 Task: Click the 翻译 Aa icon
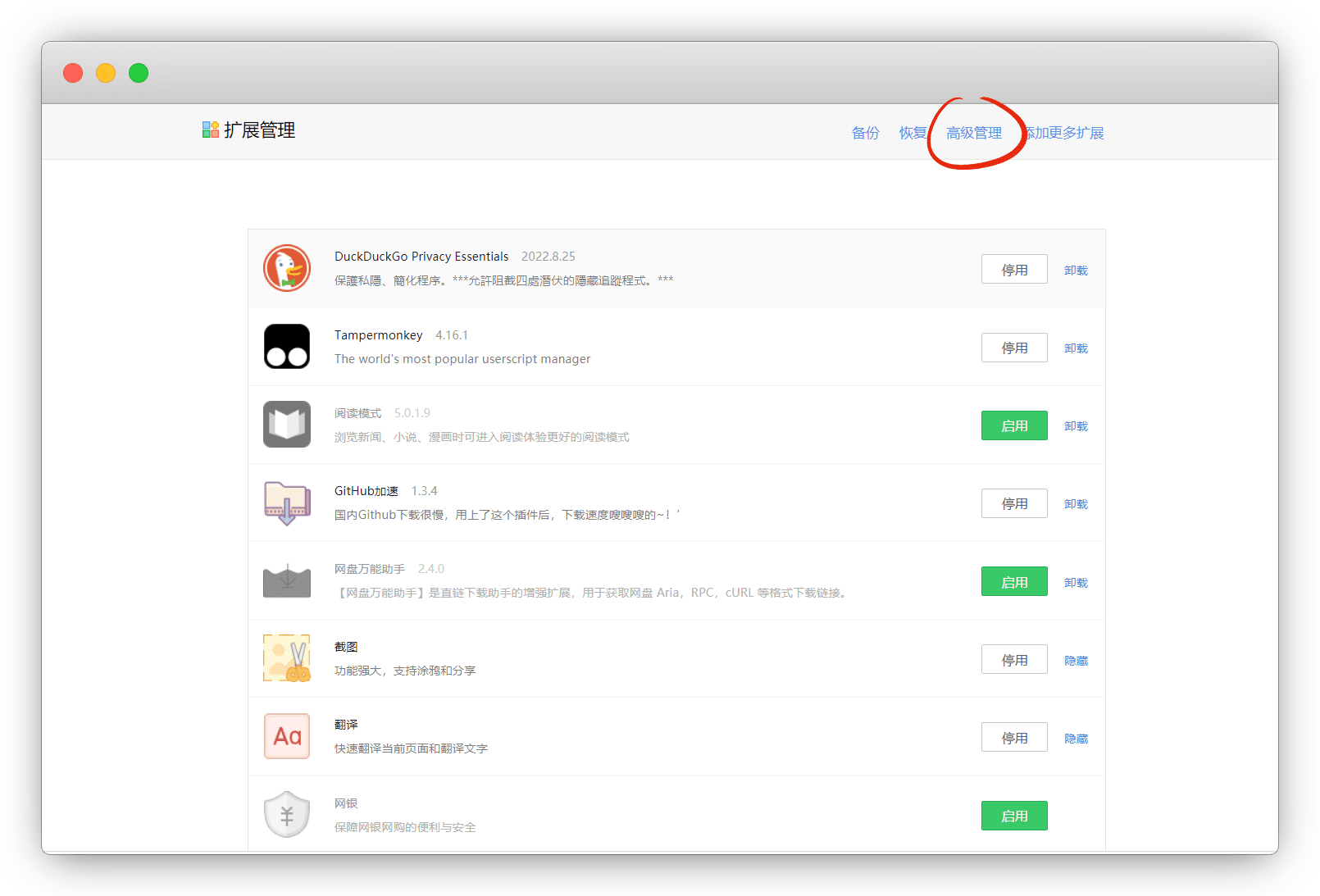click(286, 736)
